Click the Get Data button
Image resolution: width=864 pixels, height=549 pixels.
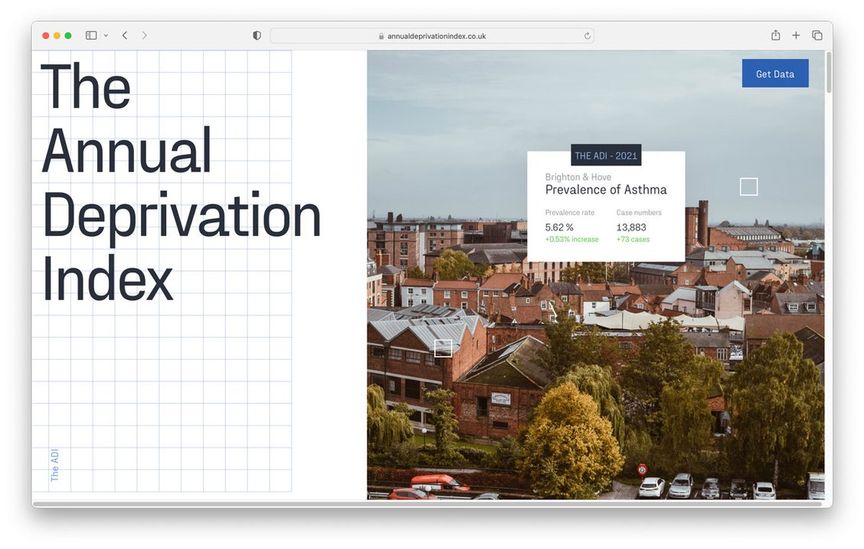point(775,73)
